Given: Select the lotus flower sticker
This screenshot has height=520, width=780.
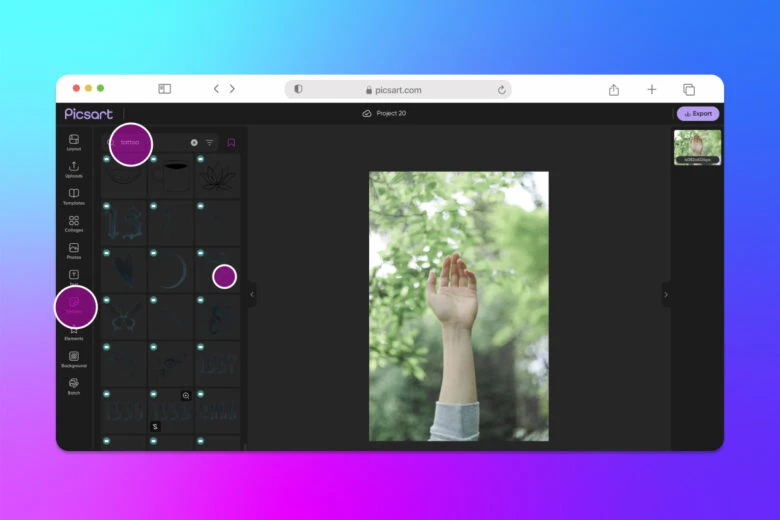Looking at the screenshot, I should pyautogui.click(x=218, y=177).
